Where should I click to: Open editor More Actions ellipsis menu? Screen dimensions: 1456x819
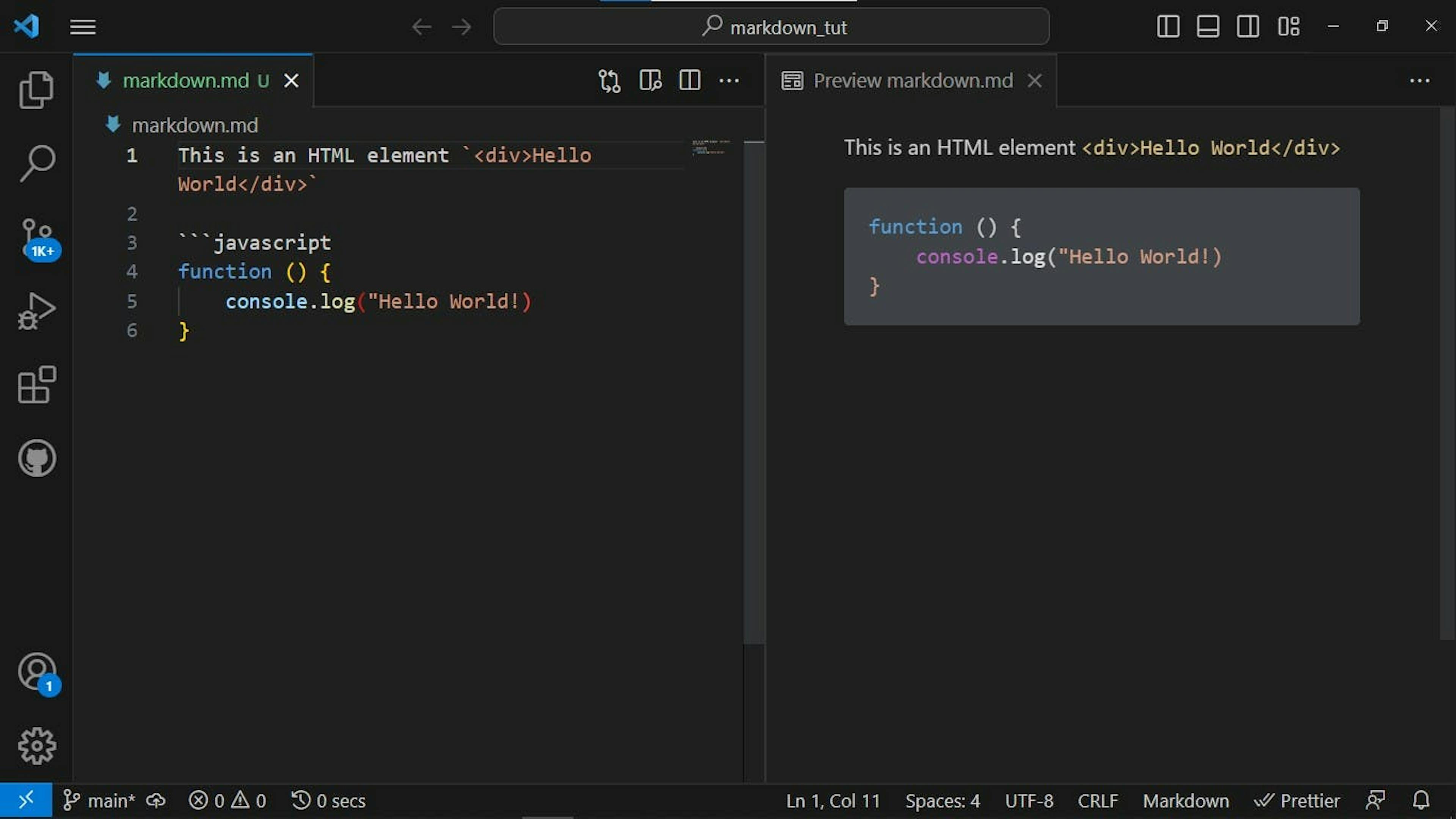(729, 81)
